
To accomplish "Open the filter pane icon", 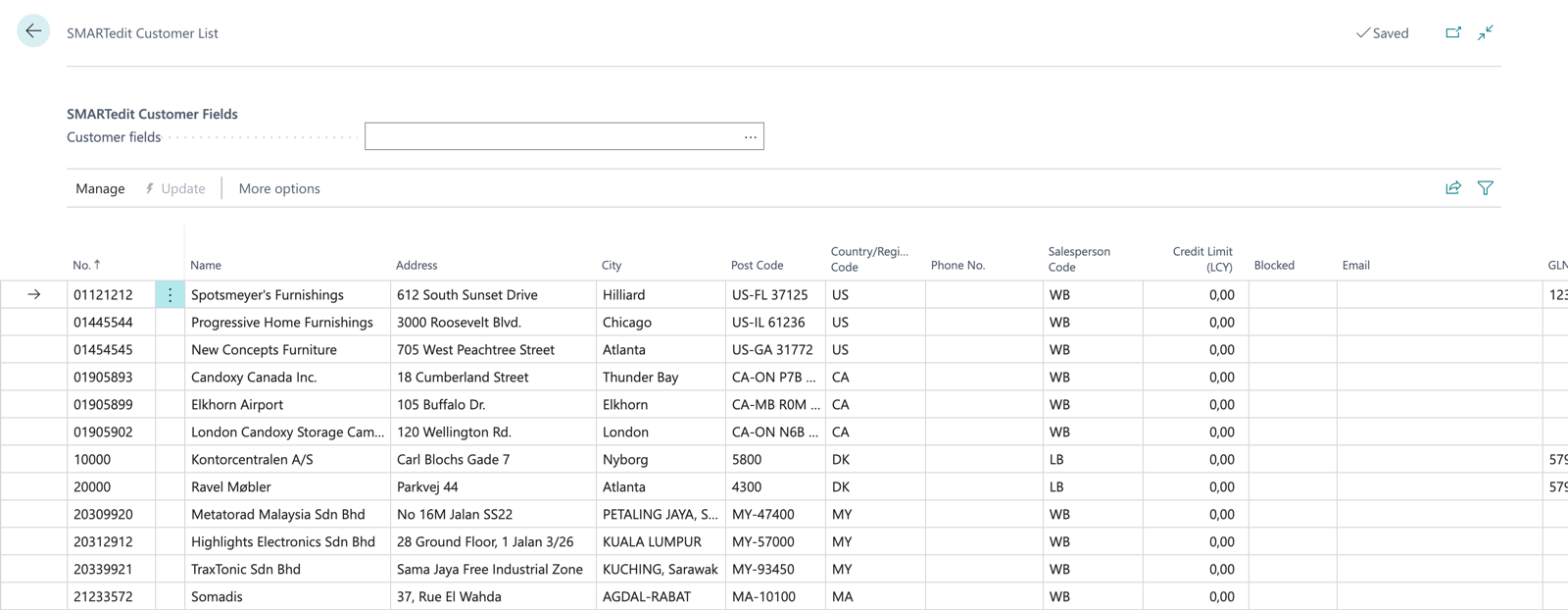I will (x=1486, y=188).
